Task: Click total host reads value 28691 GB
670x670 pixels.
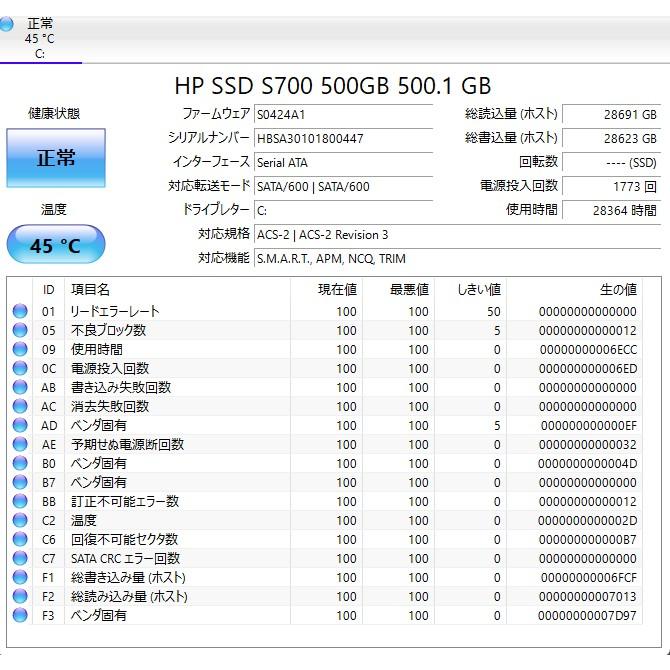Action: click(x=612, y=115)
